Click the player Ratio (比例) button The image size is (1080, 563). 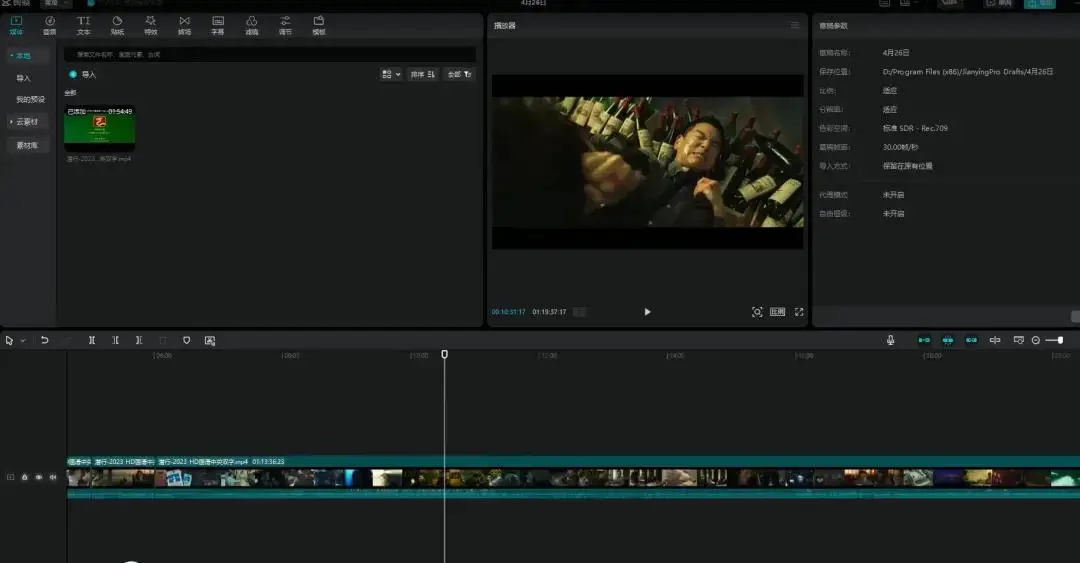(778, 312)
